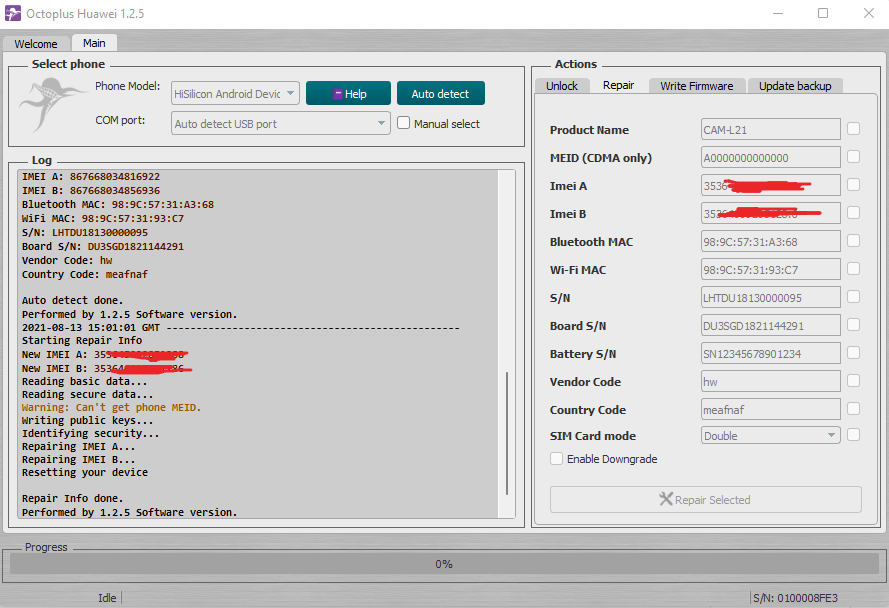Tick the Vendor Code checkbox
Image resolution: width=889 pixels, height=608 pixels.
pos(853,381)
